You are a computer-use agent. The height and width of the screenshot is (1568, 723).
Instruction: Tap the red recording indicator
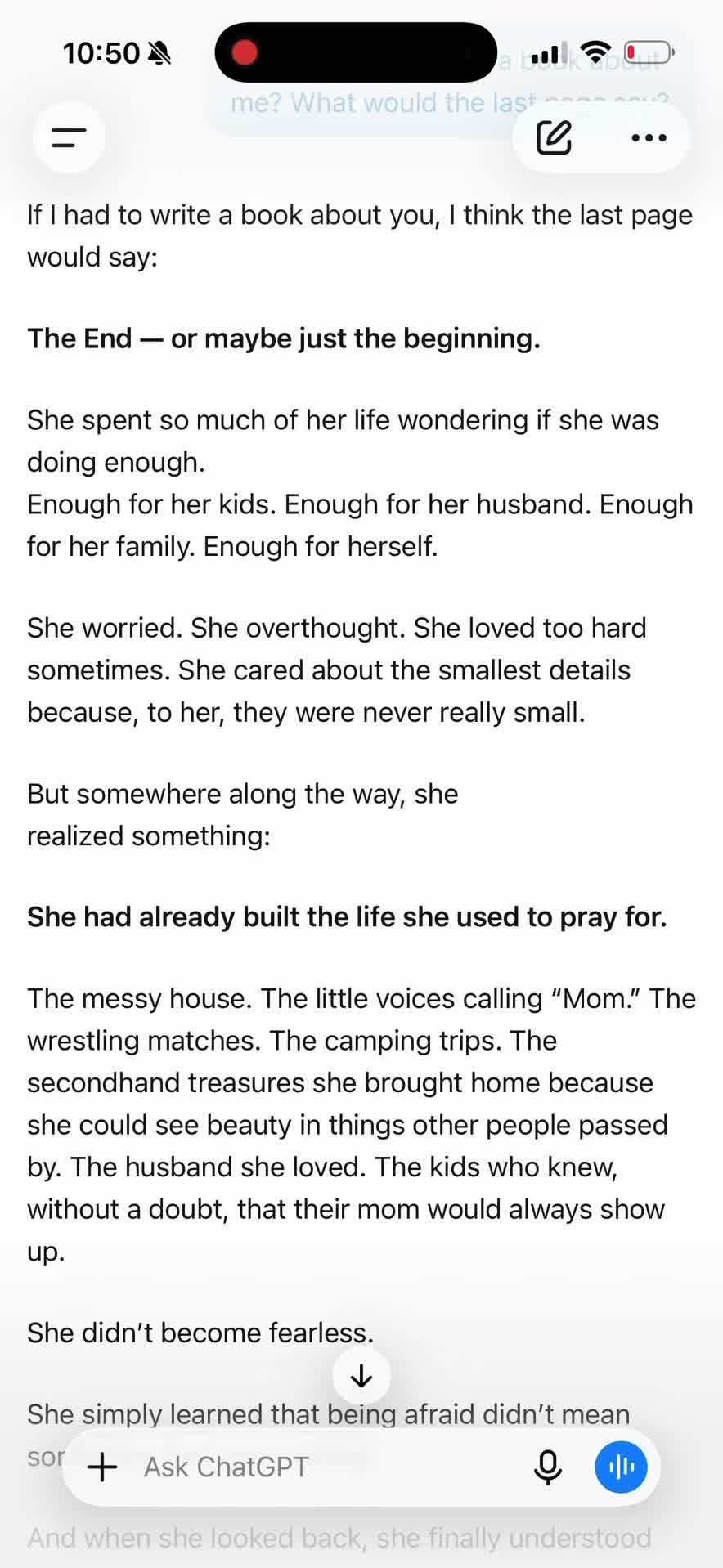click(245, 52)
